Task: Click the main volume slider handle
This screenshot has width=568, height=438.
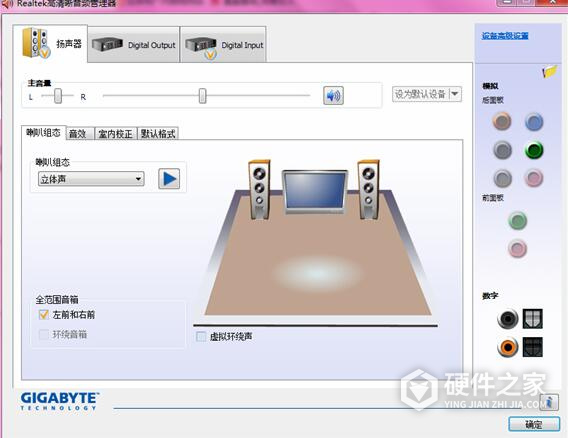Action: pos(202,96)
